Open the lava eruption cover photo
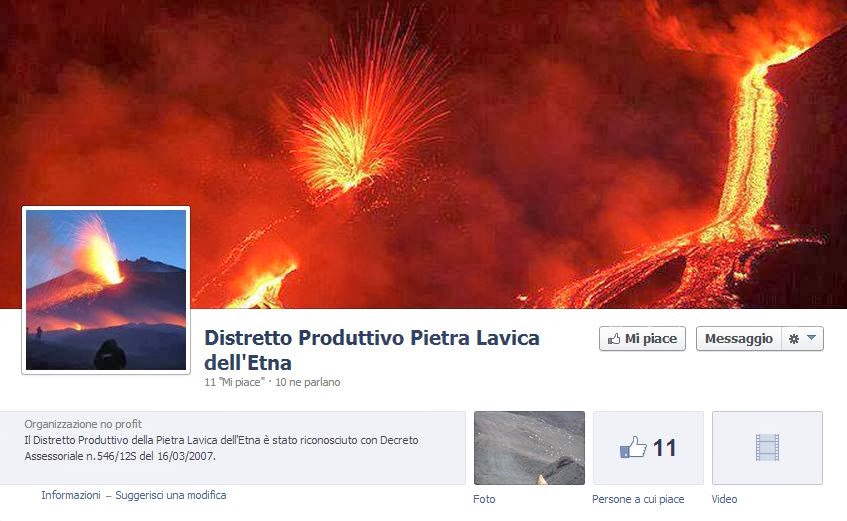 [x=424, y=154]
